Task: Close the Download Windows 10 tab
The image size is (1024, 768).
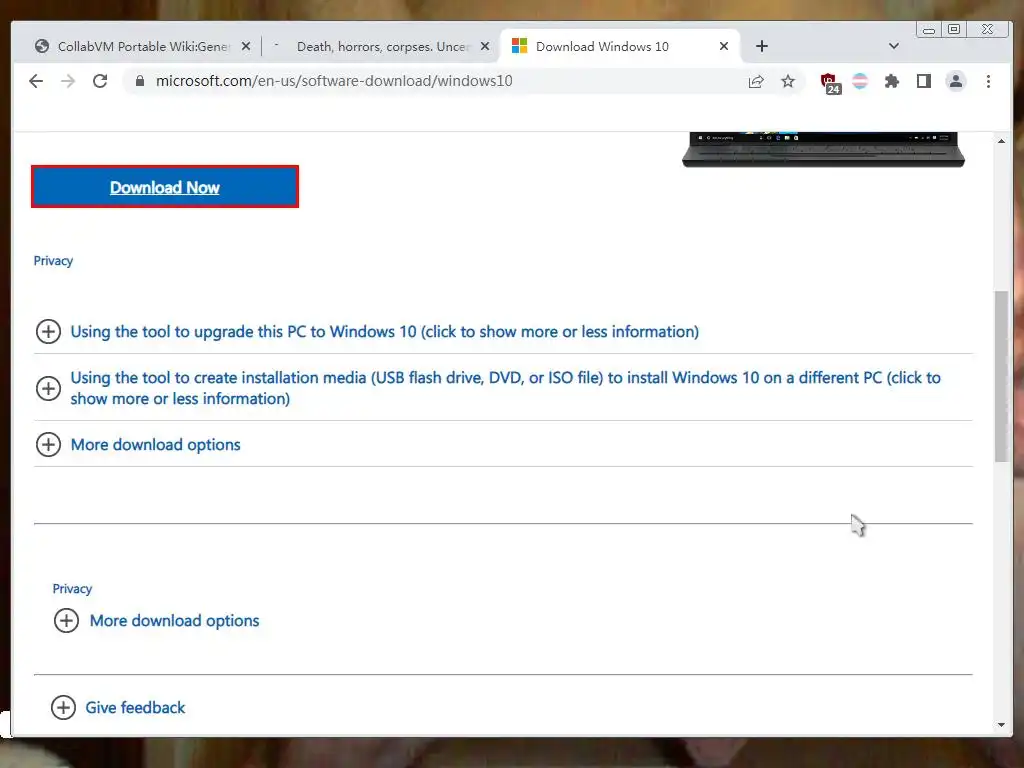Action: pyautogui.click(x=724, y=46)
